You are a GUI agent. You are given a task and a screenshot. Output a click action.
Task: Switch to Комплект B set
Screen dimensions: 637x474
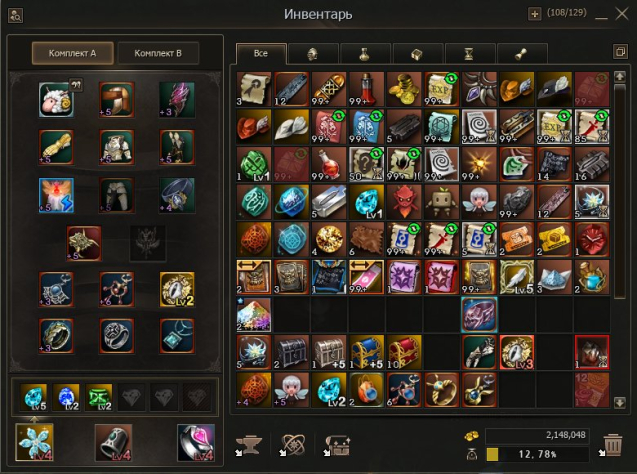coord(158,53)
